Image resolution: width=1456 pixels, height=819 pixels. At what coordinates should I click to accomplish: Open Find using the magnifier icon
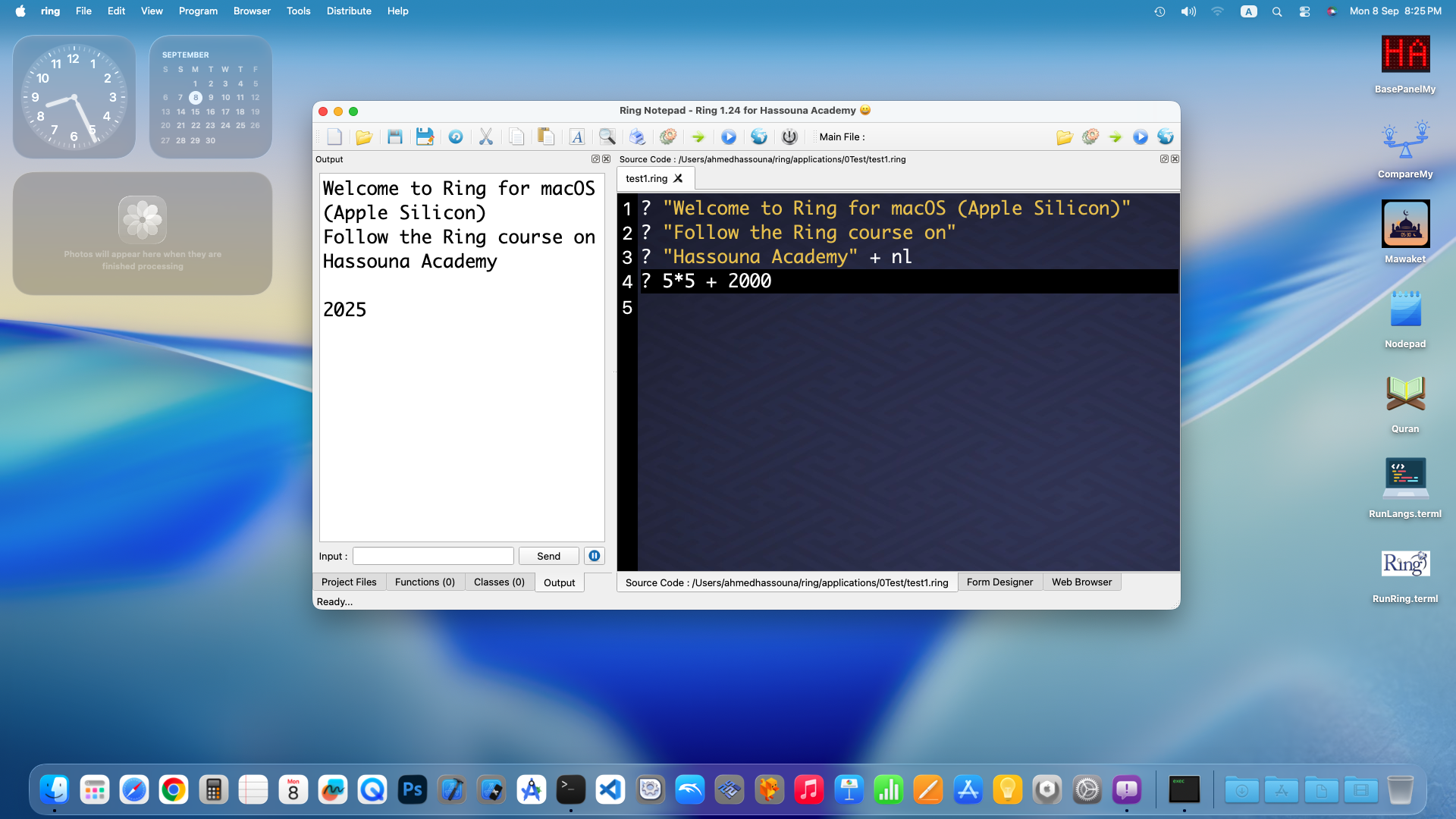pyautogui.click(x=607, y=136)
